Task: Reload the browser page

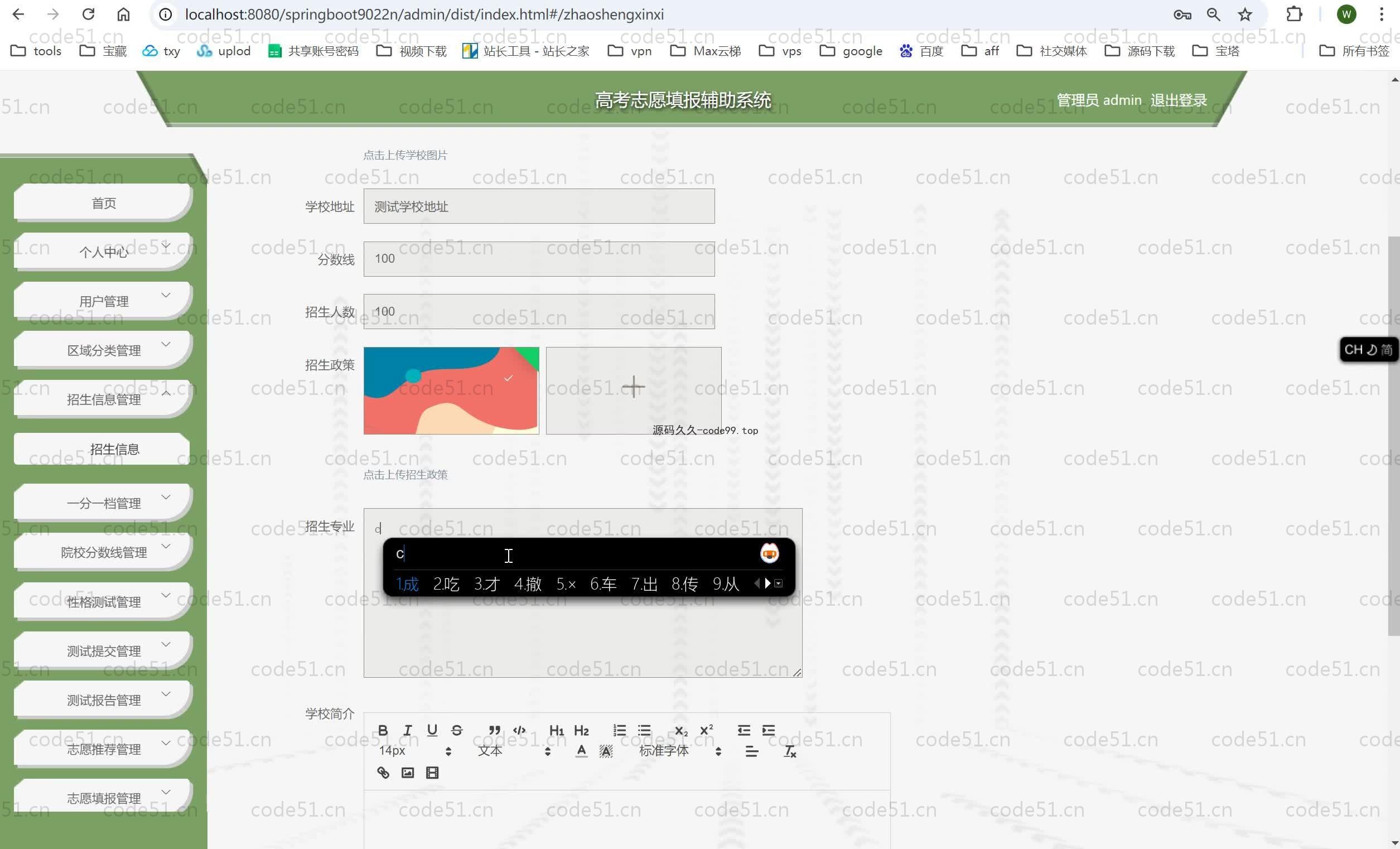Action: 88,14
